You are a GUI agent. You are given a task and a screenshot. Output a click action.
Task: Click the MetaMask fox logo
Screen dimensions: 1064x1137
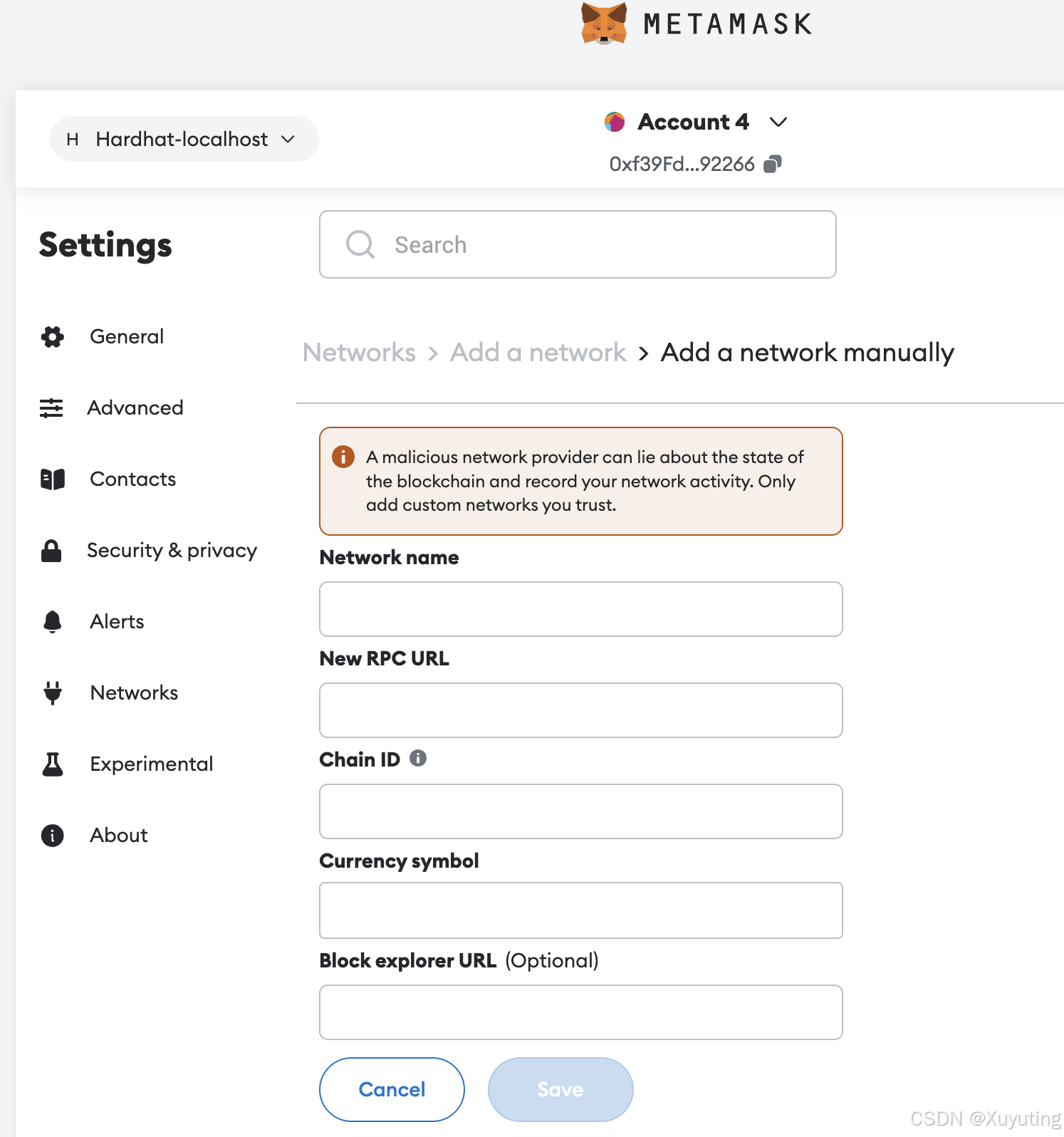point(604,23)
